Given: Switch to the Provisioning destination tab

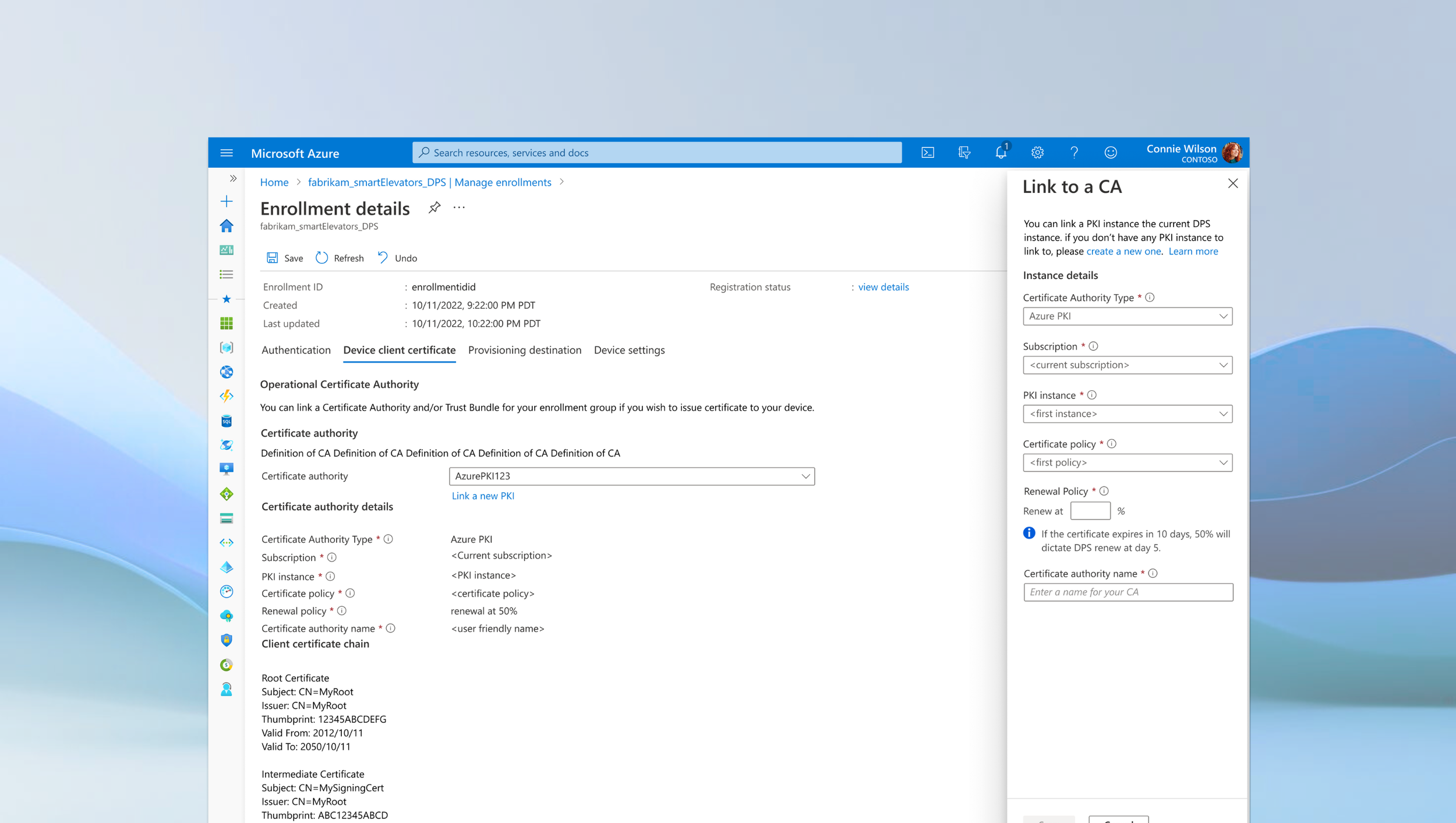Looking at the screenshot, I should [524, 350].
